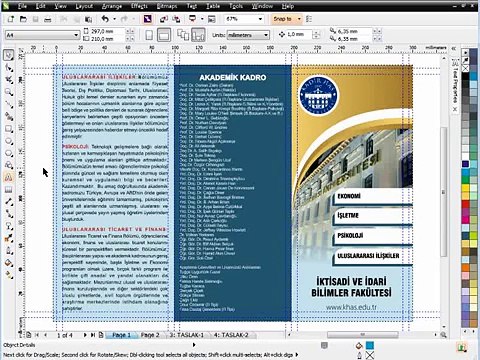Select the Color Eyedropper tool in toolbox

coord(9,238)
